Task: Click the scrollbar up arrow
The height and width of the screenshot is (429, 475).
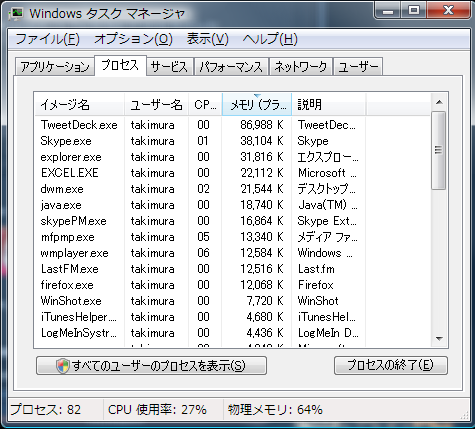Action: (x=439, y=102)
